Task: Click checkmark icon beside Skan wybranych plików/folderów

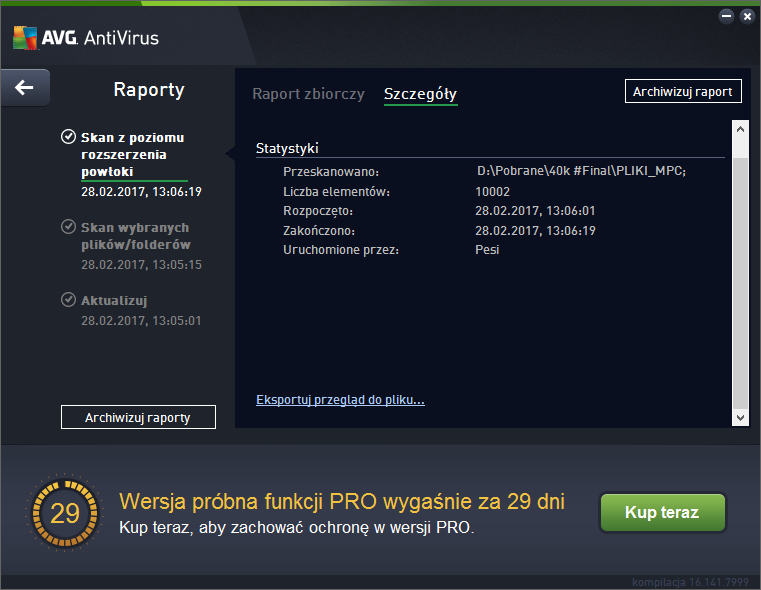Action: [x=68, y=227]
